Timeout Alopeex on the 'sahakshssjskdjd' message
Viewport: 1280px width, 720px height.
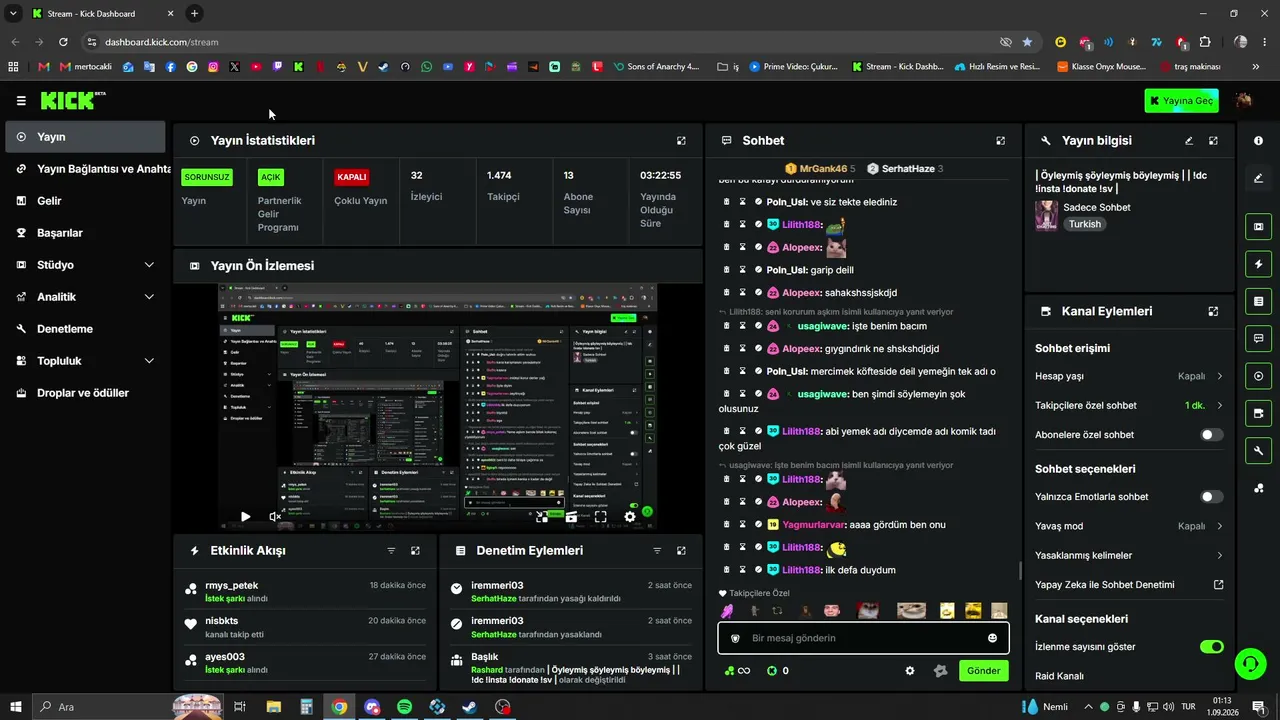(742, 293)
